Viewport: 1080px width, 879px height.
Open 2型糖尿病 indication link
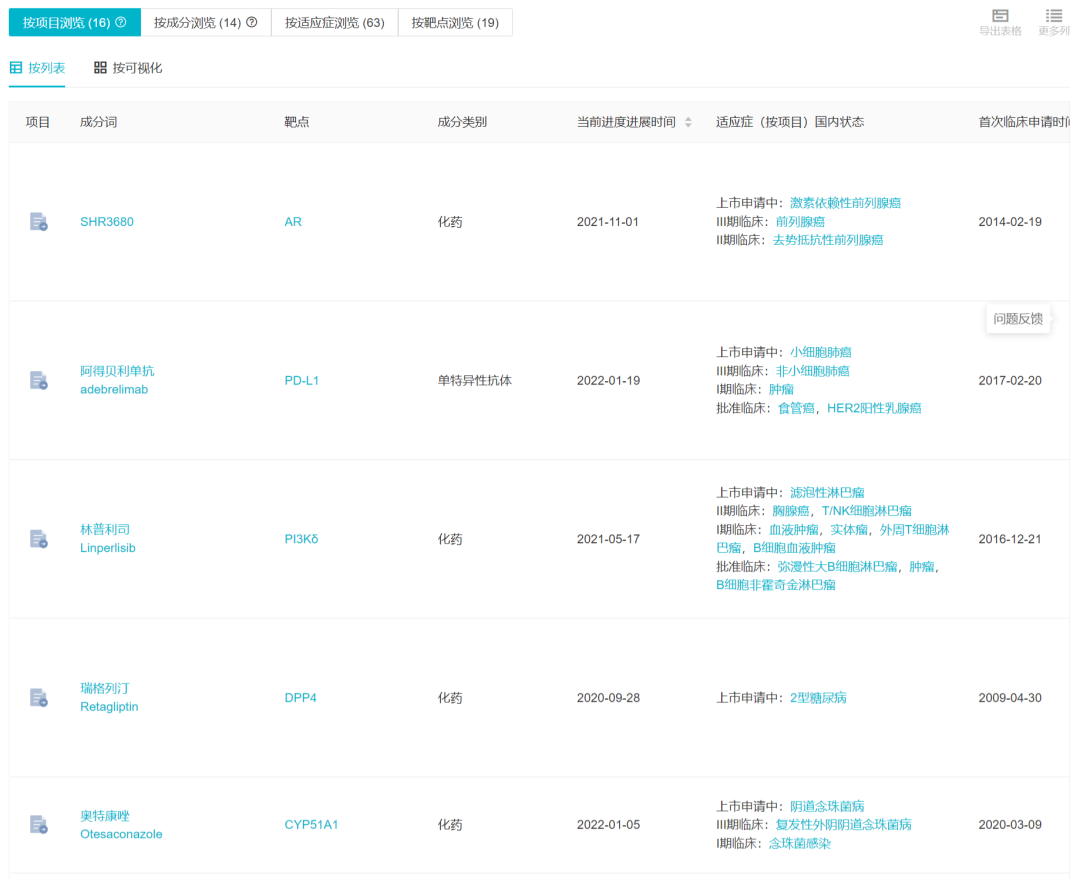coord(818,698)
